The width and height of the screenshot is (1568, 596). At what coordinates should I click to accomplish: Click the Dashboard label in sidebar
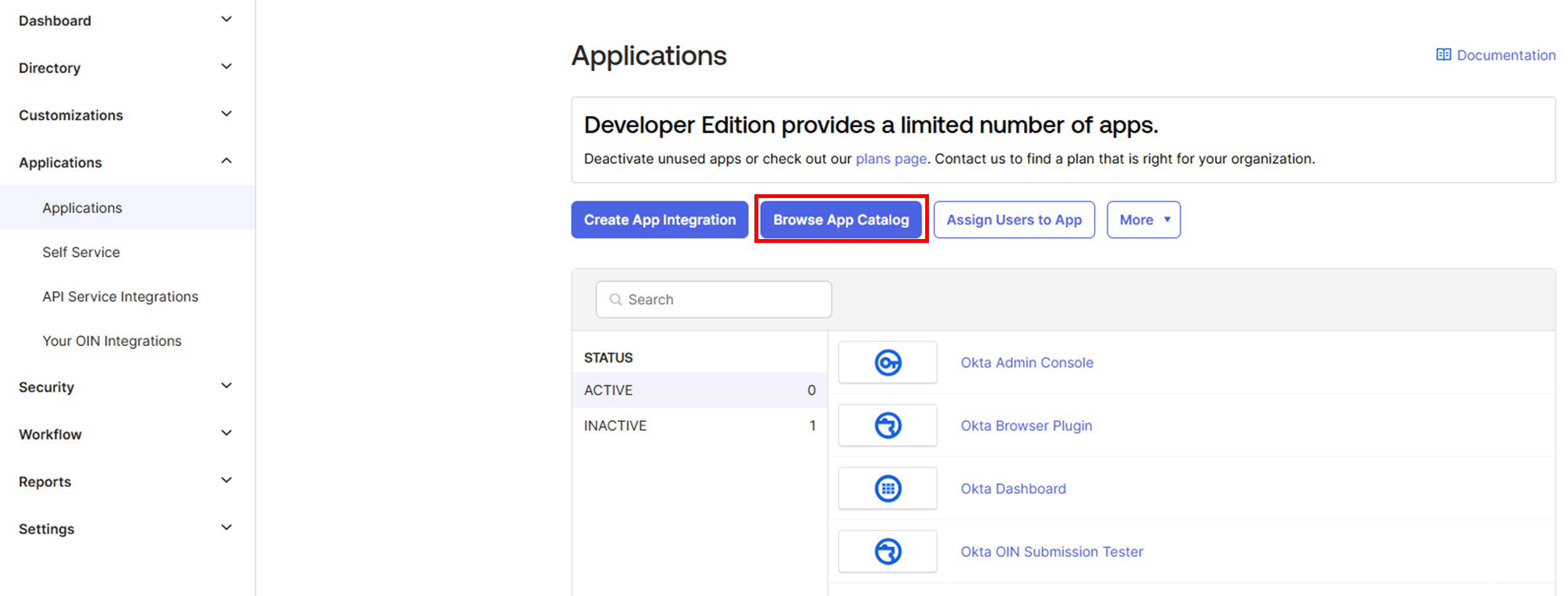click(55, 21)
